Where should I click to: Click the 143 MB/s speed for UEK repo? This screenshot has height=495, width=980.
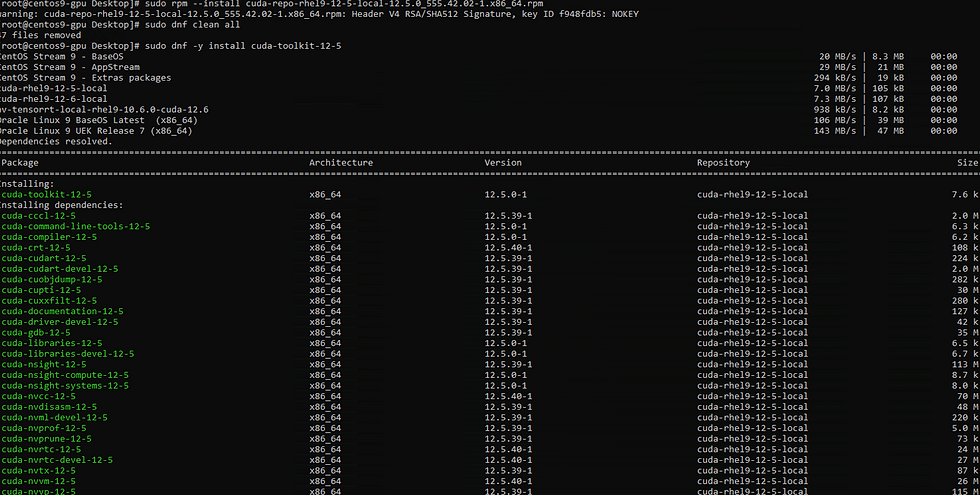[x=835, y=131]
